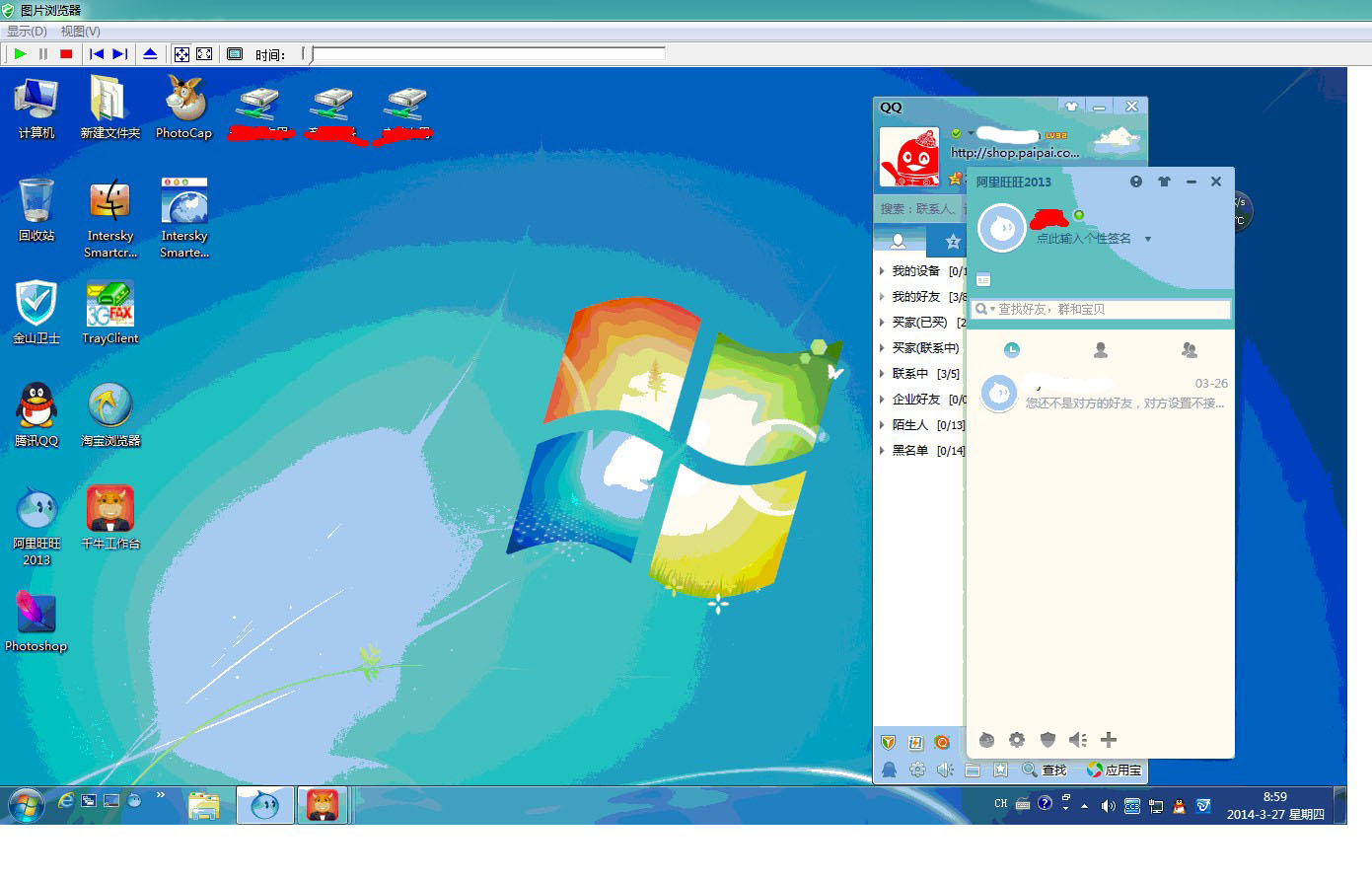Open the QQ skin shirt icon

pyautogui.click(x=1071, y=107)
